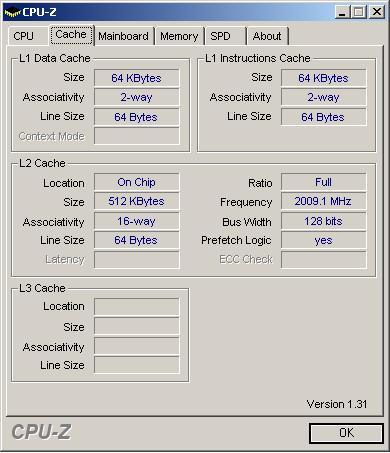The height and width of the screenshot is (453, 390).
Task: Click the disabled maximize button
Action: 359,12
